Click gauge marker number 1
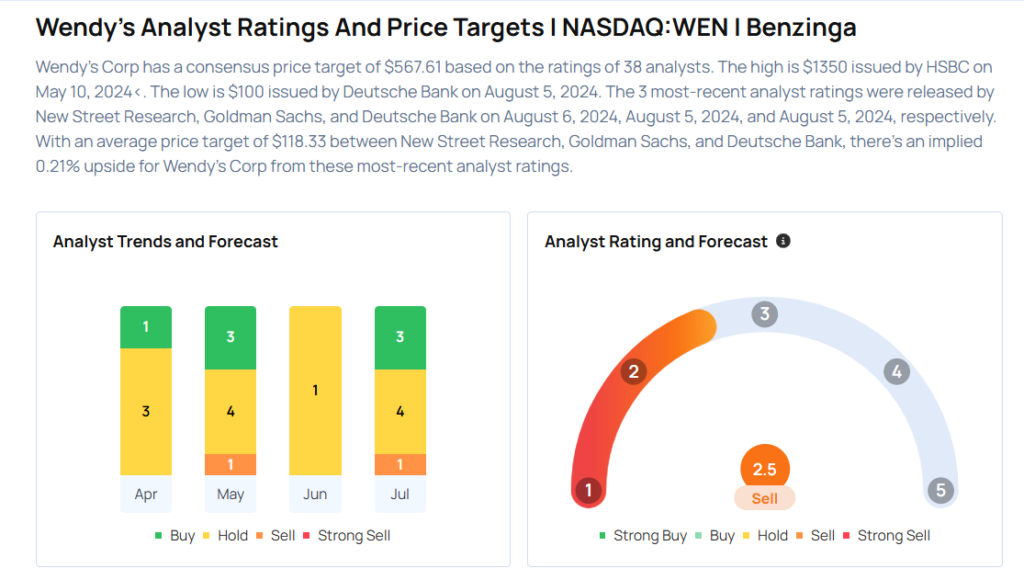 tap(589, 490)
